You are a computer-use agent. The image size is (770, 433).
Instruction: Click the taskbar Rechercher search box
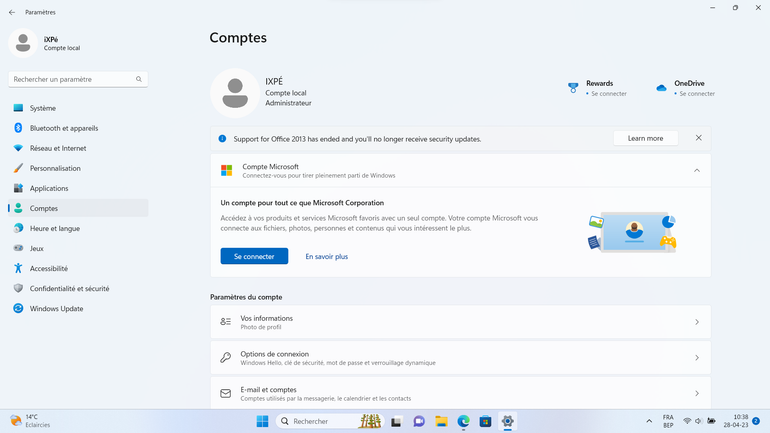tap(330, 421)
